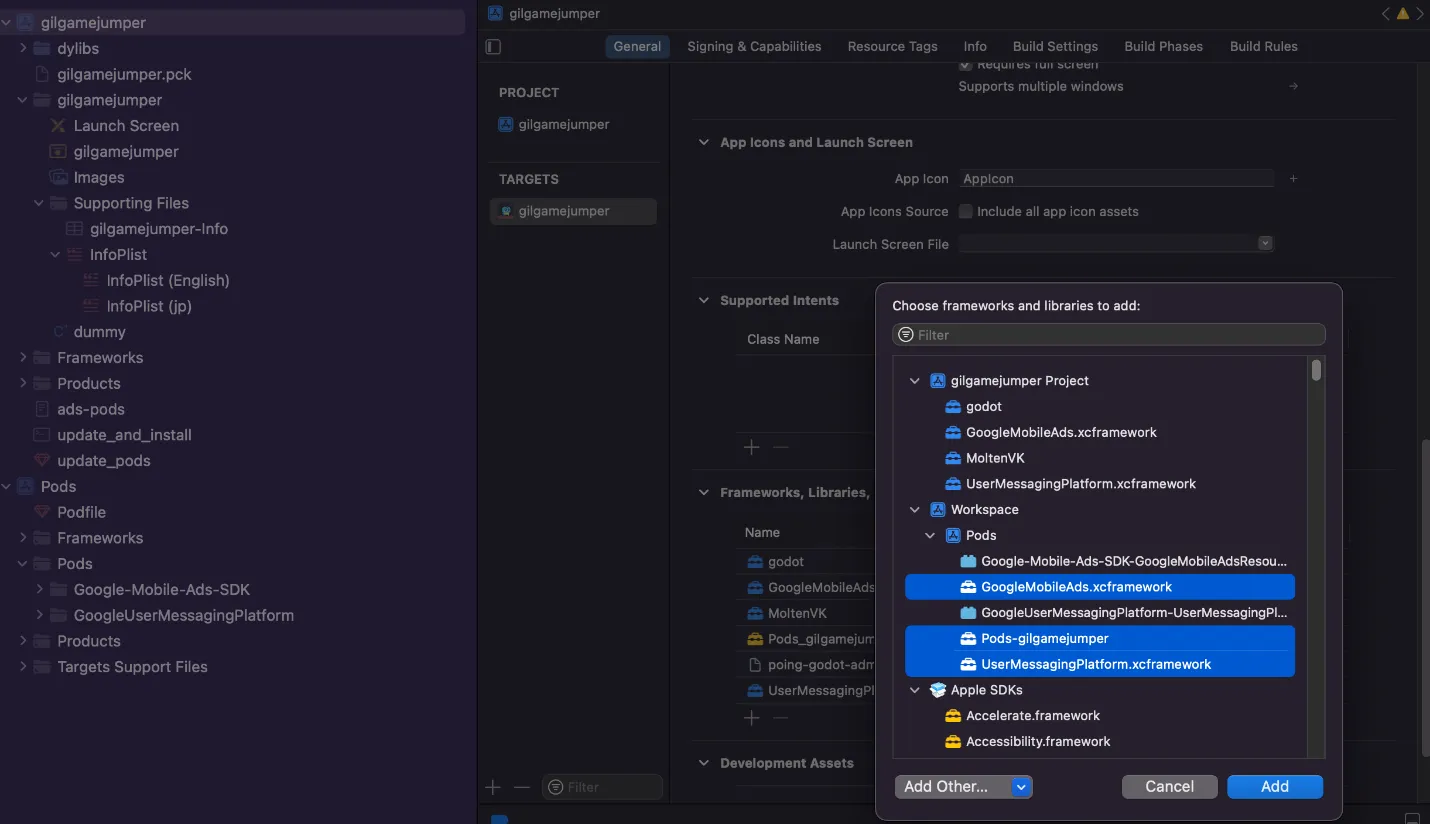Collapse the Apple SDKs group in the dialog
Screen dimensions: 1430x824
click(914, 690)
